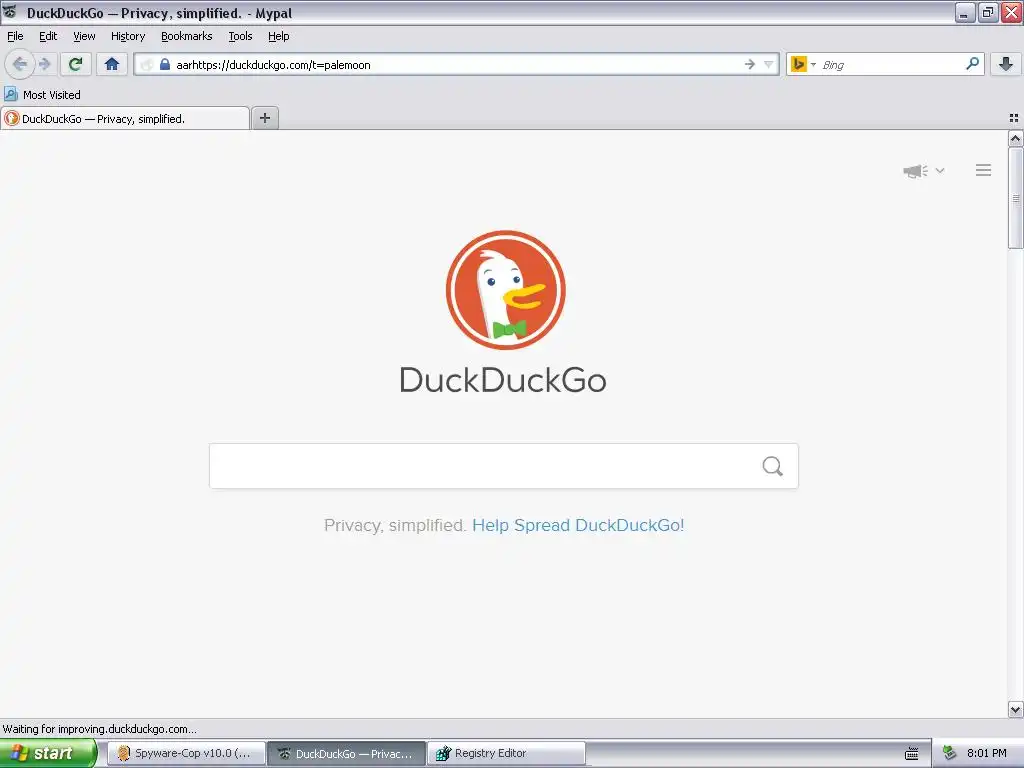Go forward with the forward arrow

[45, 64]
